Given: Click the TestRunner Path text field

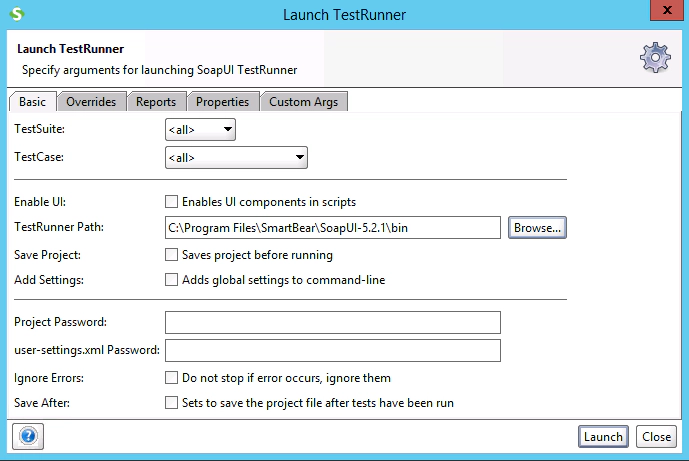Looking at the screenshot, I should coord(333,228).
